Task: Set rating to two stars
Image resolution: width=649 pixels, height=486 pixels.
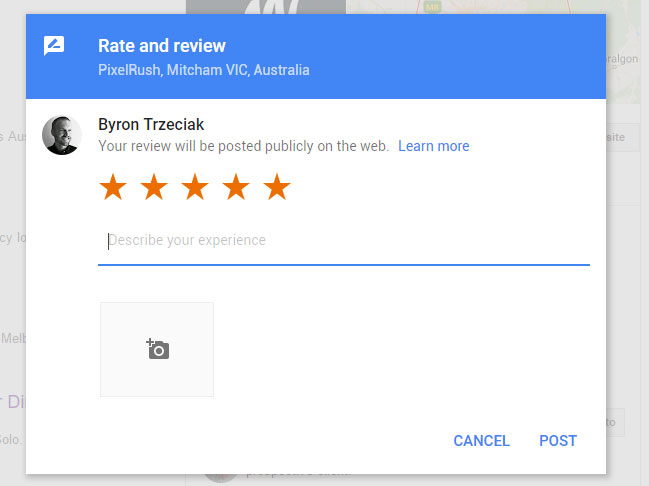Action: 154,187
